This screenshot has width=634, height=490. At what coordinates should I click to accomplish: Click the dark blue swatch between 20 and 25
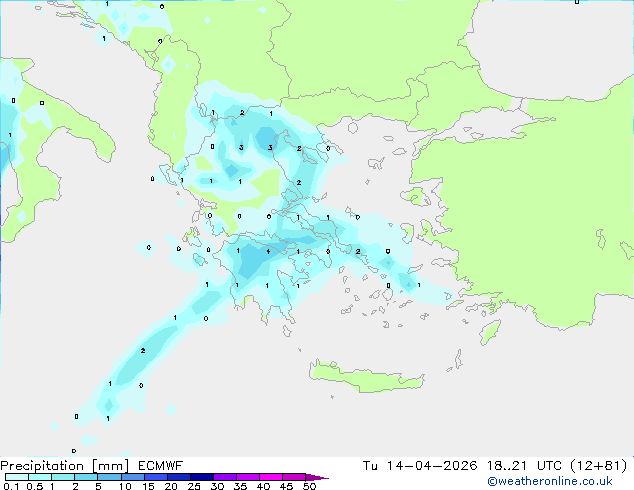(x=179, y=477)
